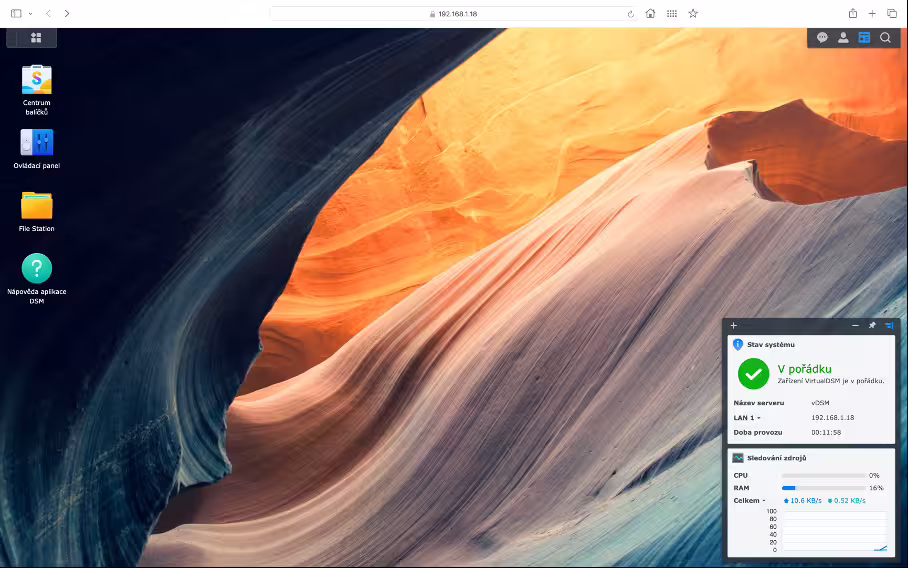908x568 pixels.
Task: Click the RAM usage bar
Action: 823,488
